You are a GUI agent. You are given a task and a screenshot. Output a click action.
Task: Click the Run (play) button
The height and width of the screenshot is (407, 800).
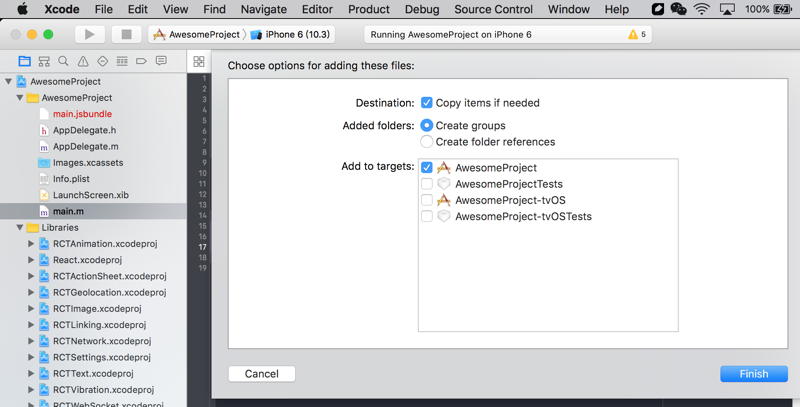[90, 34]
